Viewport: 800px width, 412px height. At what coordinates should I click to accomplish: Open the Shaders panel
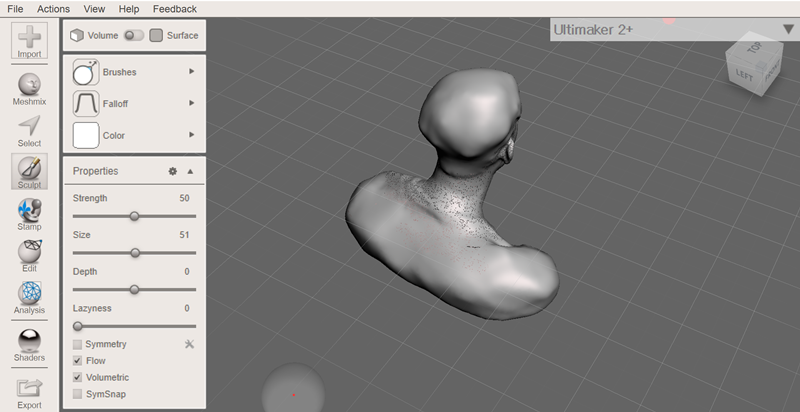tap(30, 345)
